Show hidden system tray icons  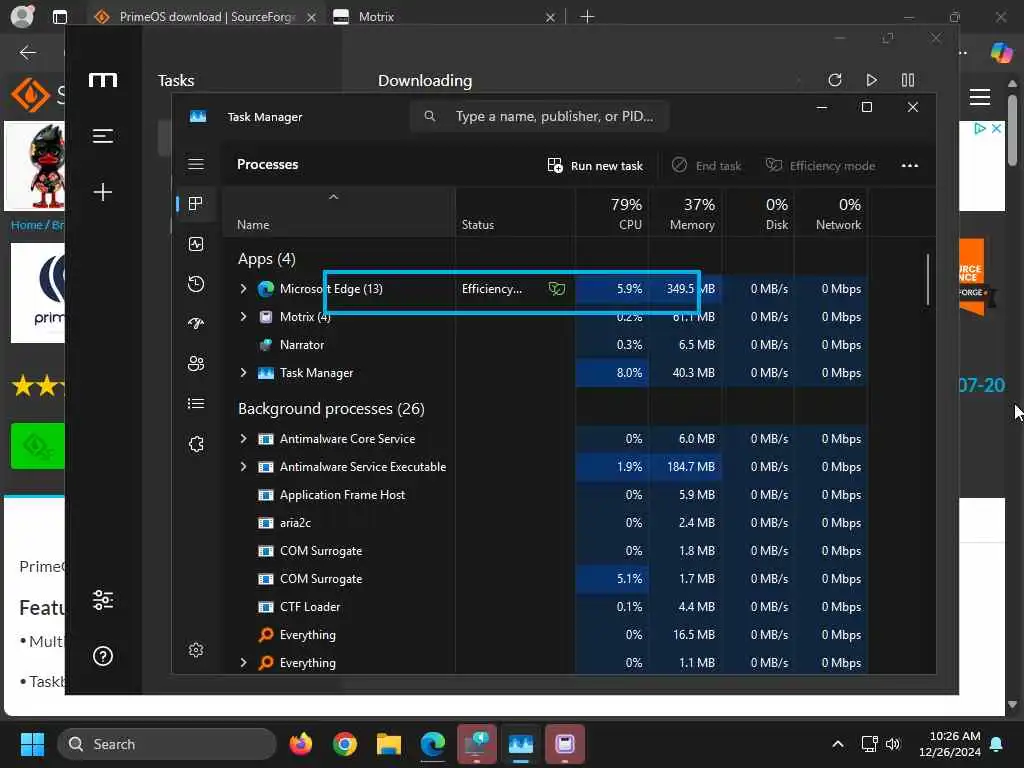(x=838, y=744)
